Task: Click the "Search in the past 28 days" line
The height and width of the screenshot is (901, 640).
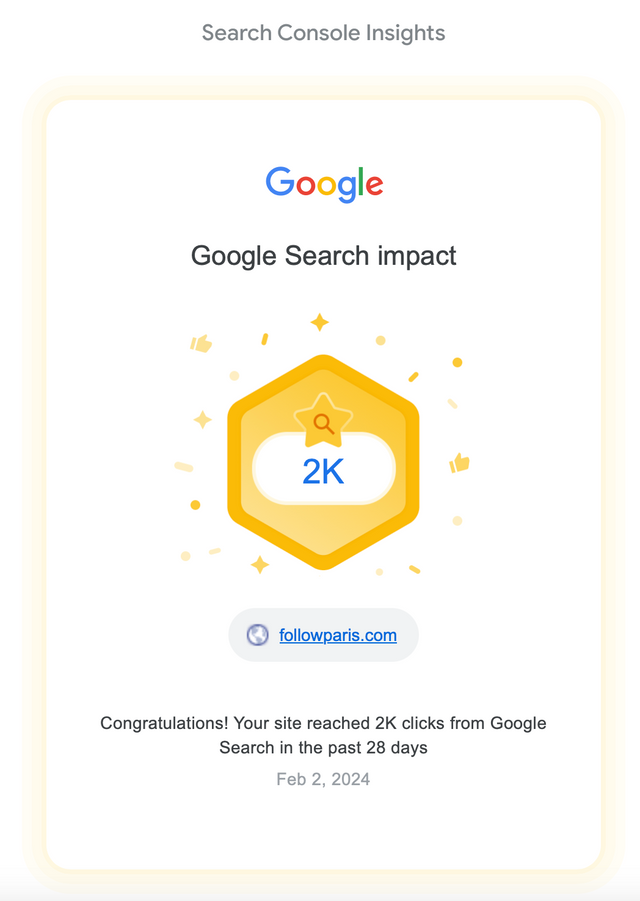Action: coord(323,748)
